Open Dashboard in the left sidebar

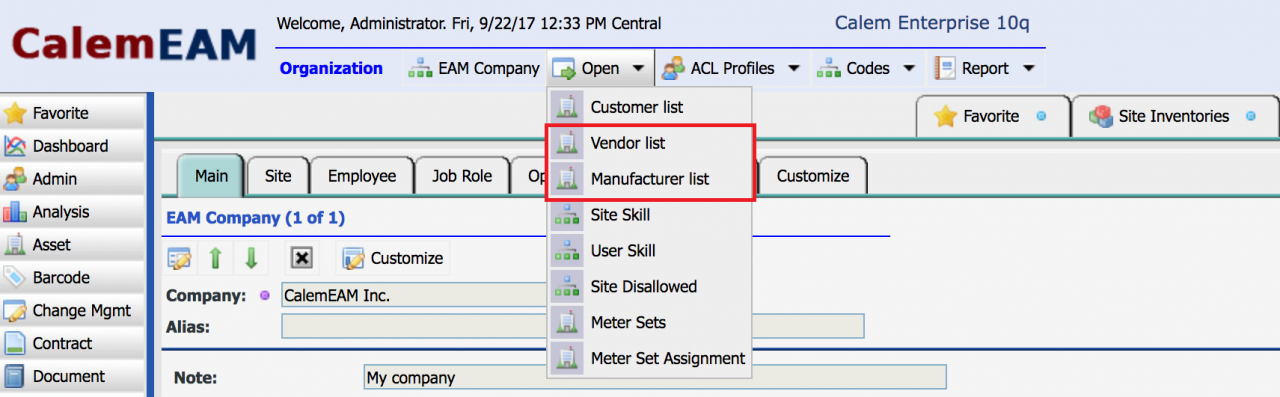(x=73, y=146)
